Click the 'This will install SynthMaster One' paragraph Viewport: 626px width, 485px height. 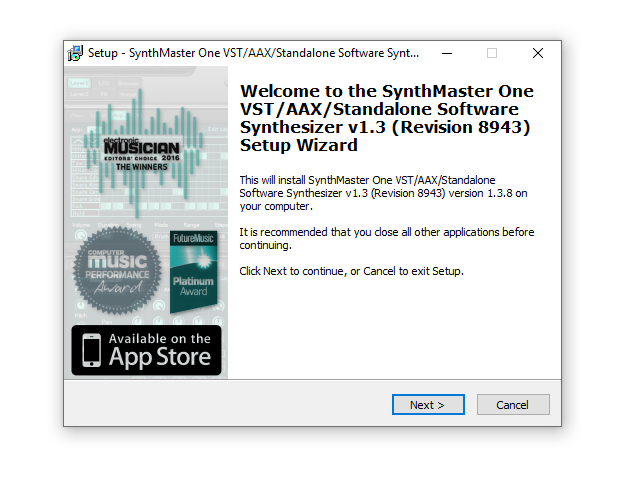click(383, 193)
